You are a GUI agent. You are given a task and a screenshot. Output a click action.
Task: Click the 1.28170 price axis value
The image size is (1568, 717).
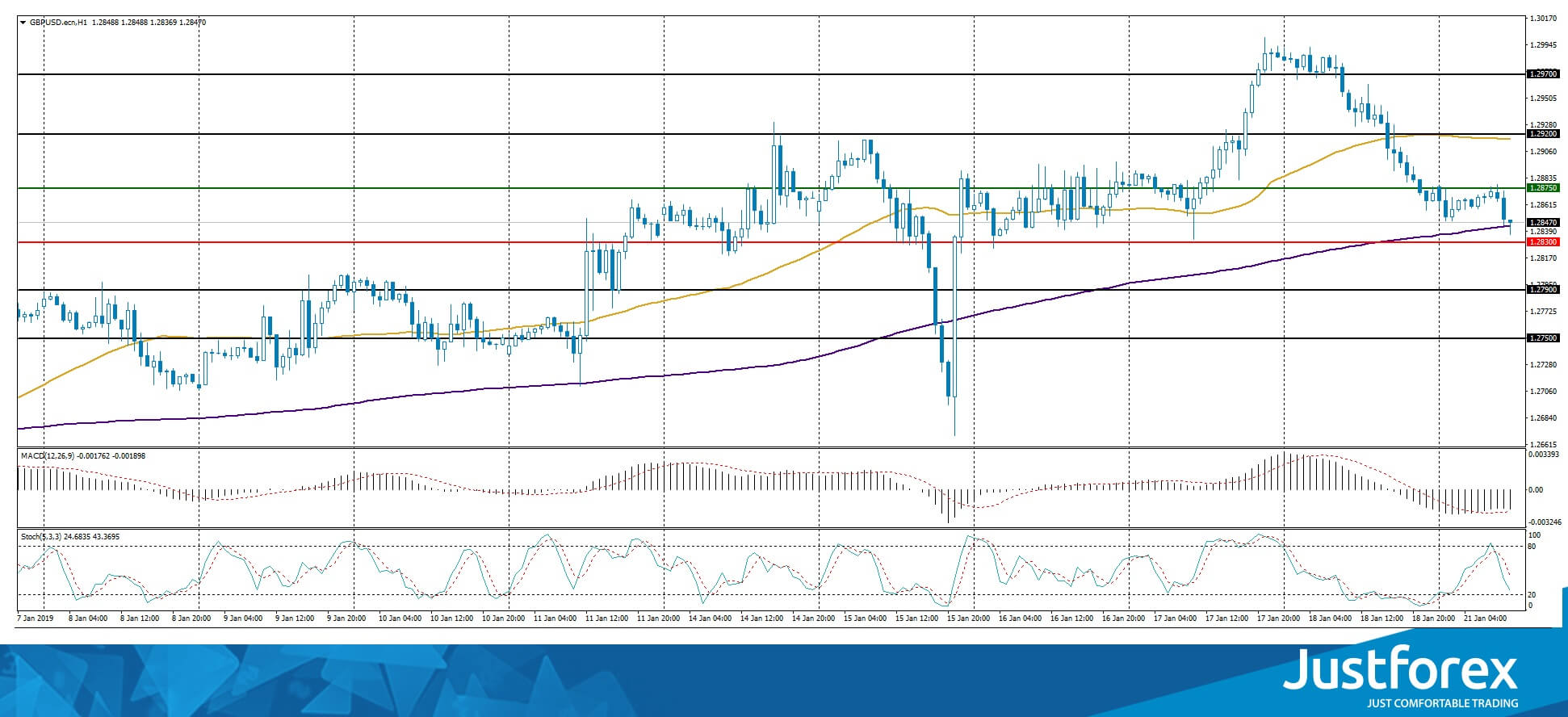1544,258
